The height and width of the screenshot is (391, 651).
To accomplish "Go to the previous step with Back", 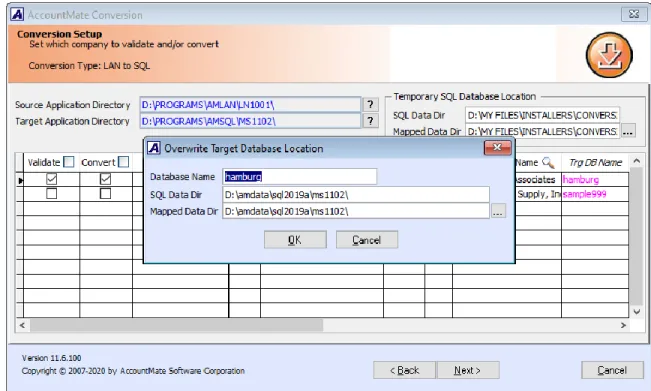I will [x=404, y=370].
